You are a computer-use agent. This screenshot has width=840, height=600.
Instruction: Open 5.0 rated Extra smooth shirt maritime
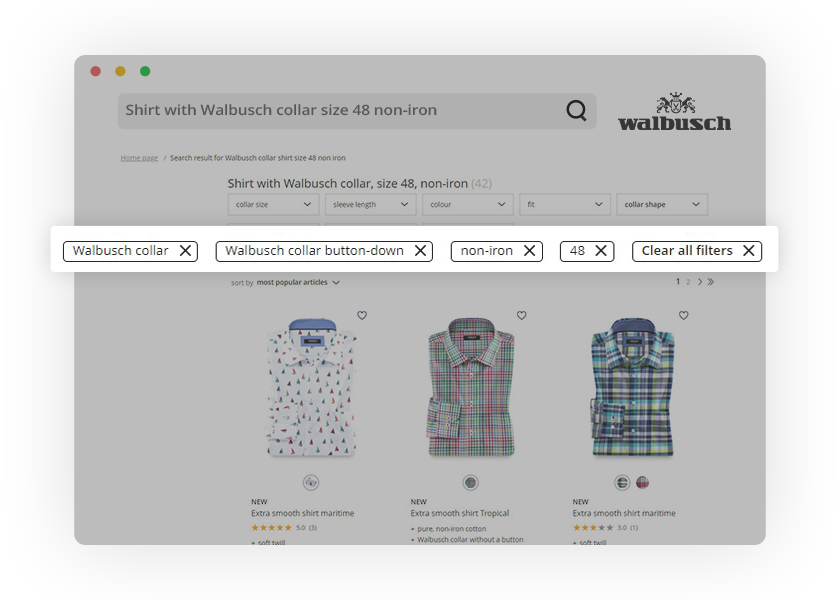click(303, 513)
